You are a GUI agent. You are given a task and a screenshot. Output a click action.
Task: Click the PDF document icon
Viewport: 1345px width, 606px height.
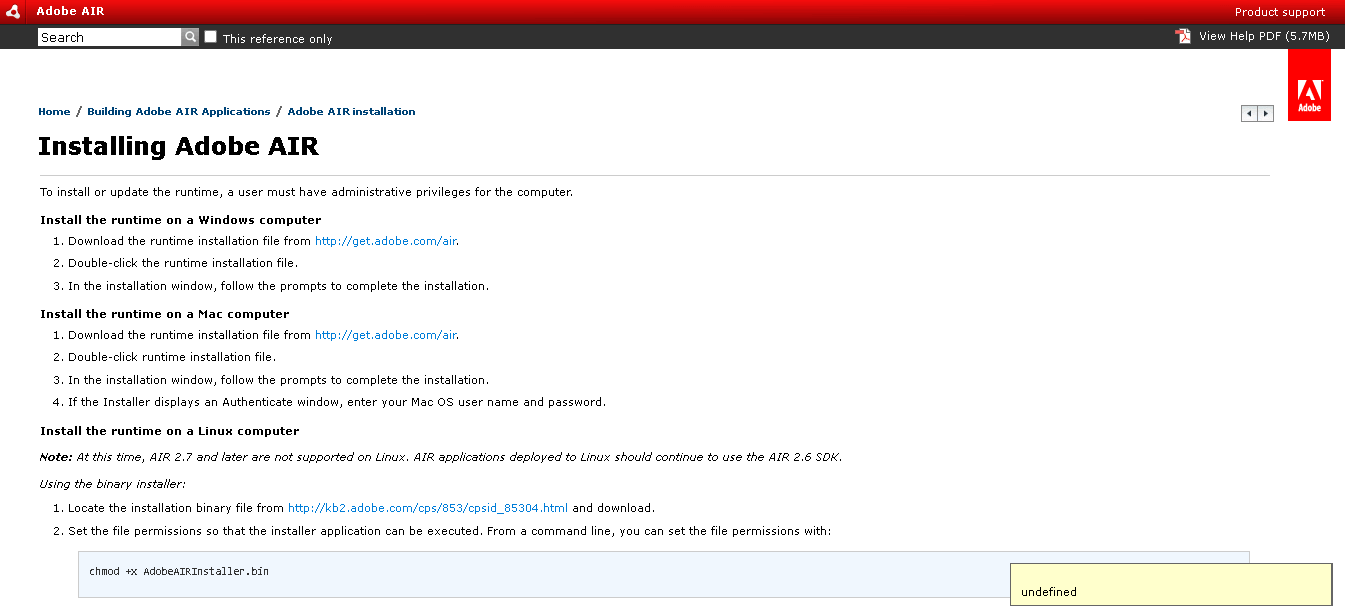point(1184,36)
